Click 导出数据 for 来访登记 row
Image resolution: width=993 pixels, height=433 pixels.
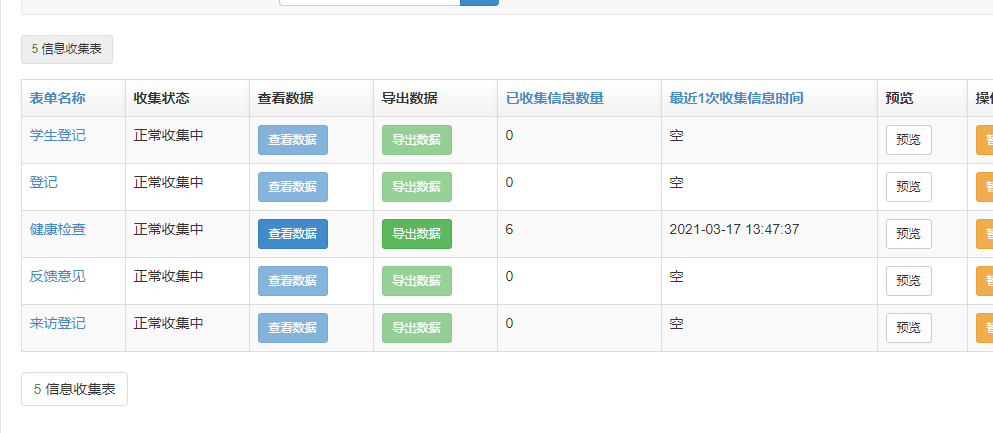click(417, 327)
